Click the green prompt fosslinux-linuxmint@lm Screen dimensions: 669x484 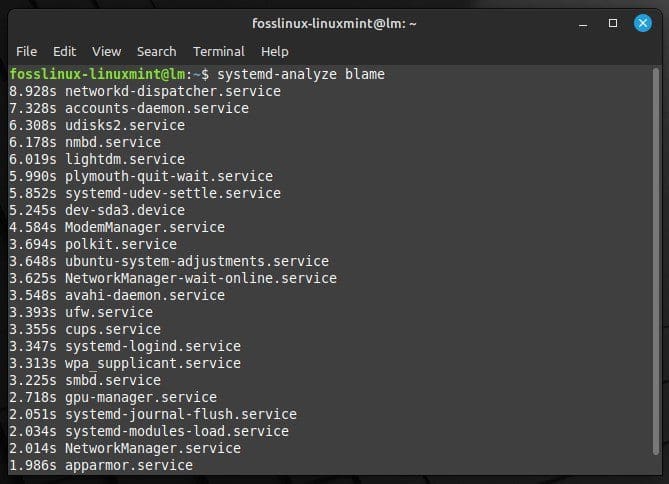97,74
